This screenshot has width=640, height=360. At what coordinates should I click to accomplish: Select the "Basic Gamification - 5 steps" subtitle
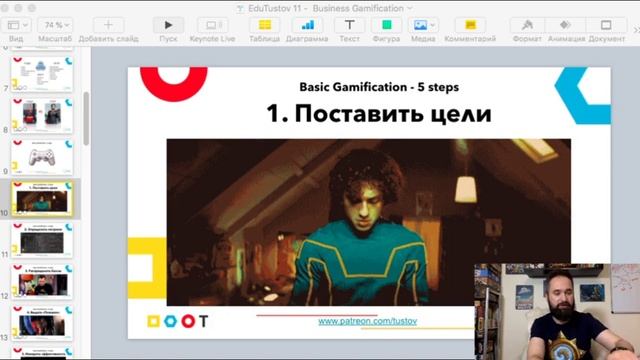click(379, 87)
